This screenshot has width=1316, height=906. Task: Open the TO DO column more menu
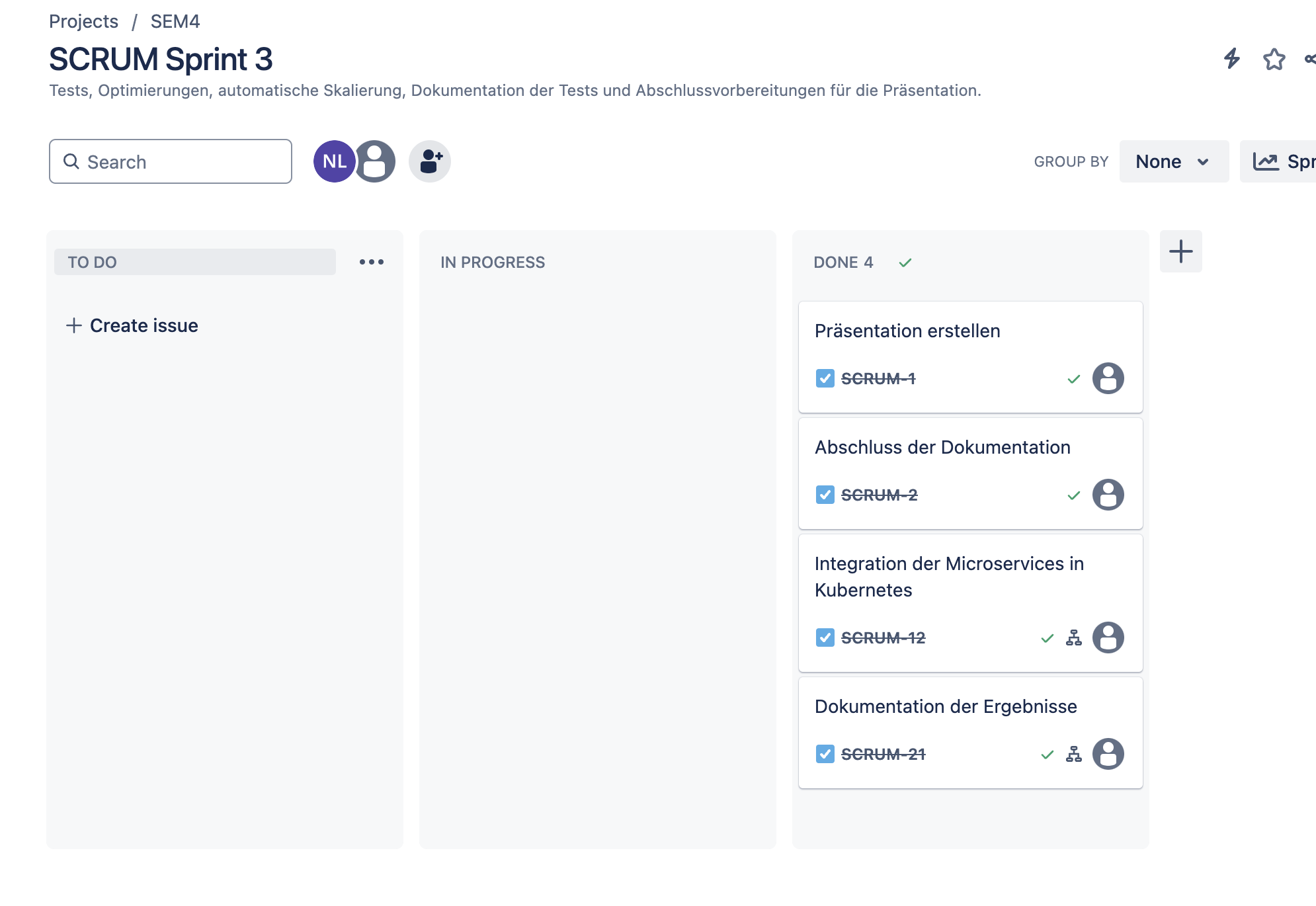coord(372,262)
